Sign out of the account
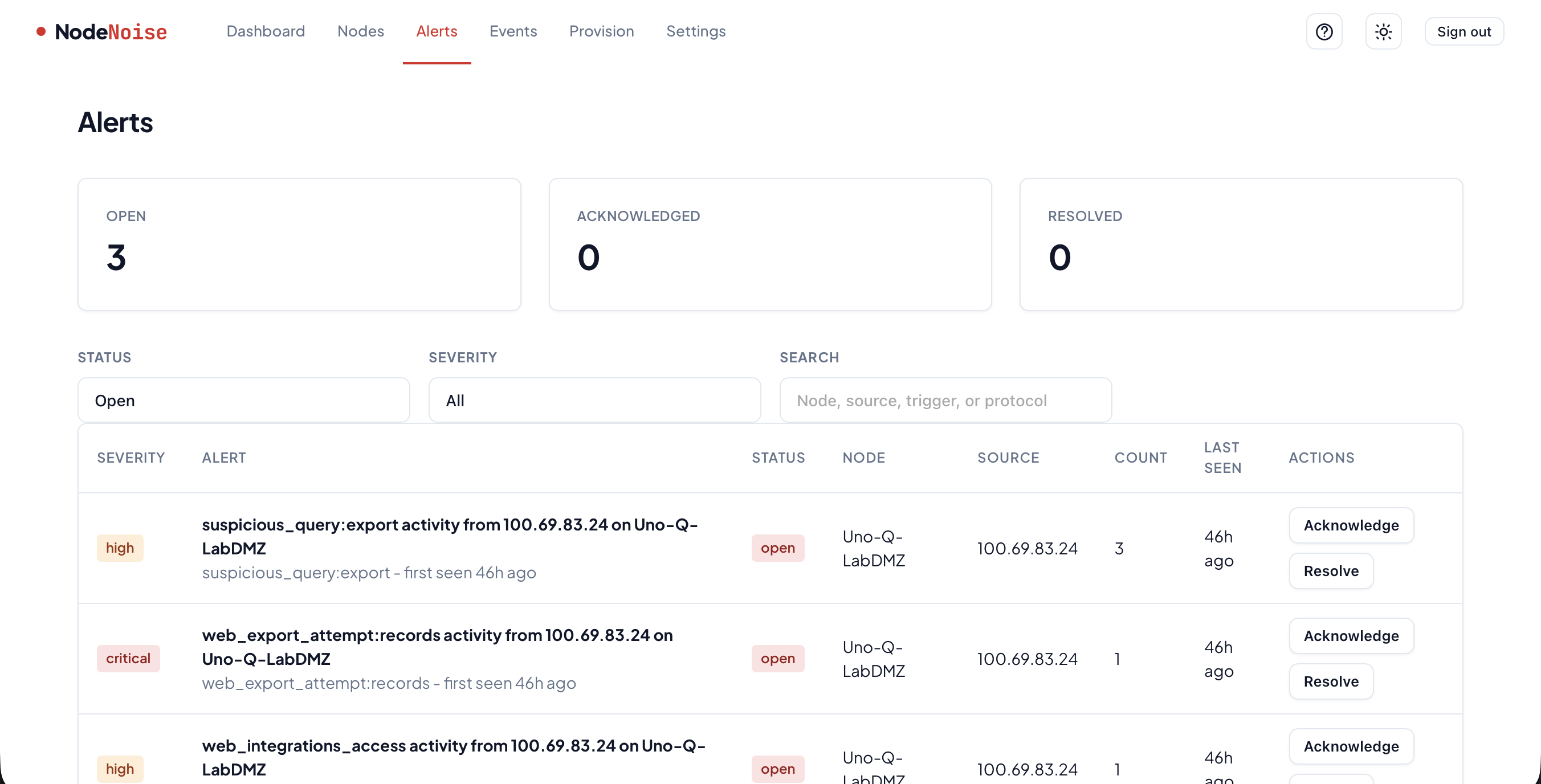The image size is (1541, 784). pos(1464,32)
